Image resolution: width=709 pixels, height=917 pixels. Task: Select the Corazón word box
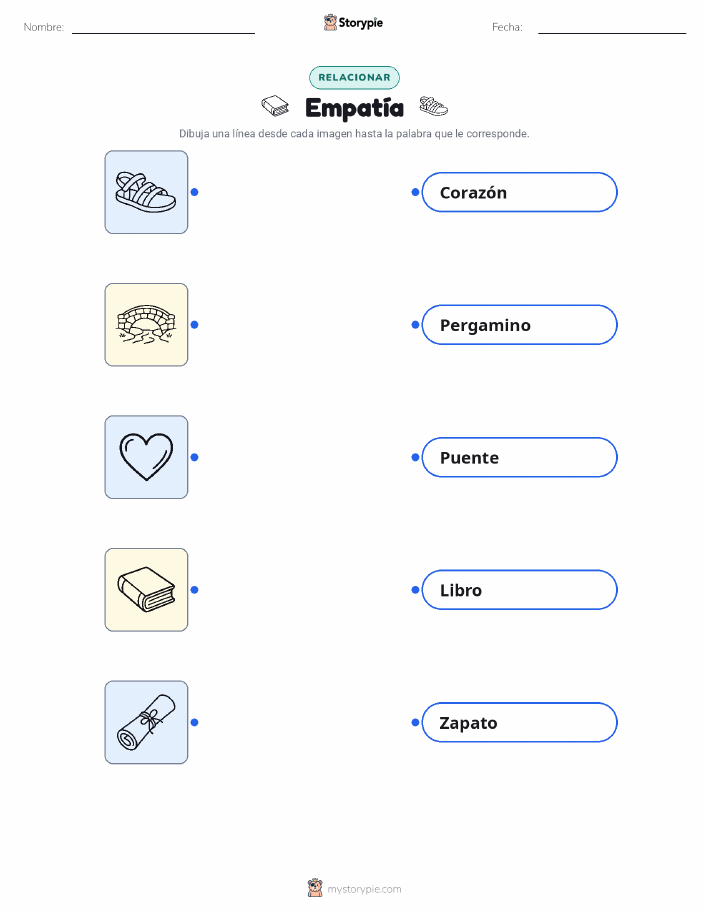click(519, 192)
